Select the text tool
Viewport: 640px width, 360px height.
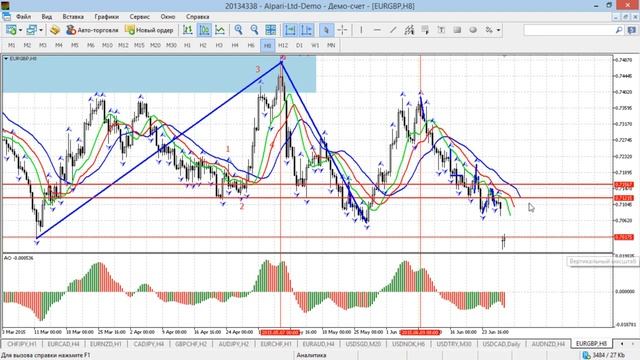(x=441, y=30)
